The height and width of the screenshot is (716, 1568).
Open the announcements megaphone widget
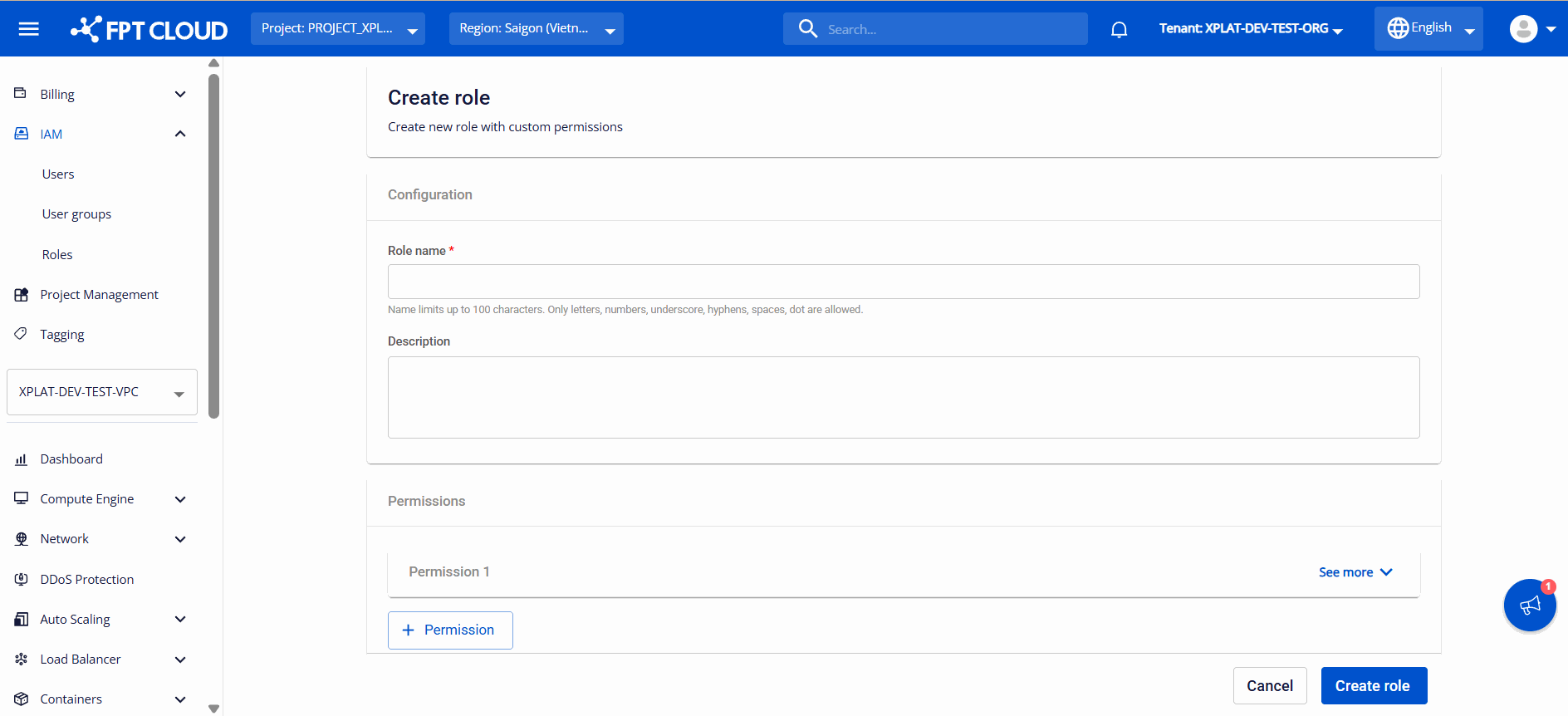pyautogui.click(x=1530, y=606)
